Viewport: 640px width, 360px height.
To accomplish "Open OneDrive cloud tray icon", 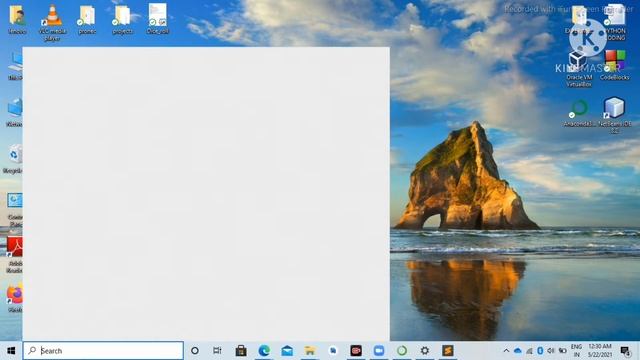I will (518, 351).
